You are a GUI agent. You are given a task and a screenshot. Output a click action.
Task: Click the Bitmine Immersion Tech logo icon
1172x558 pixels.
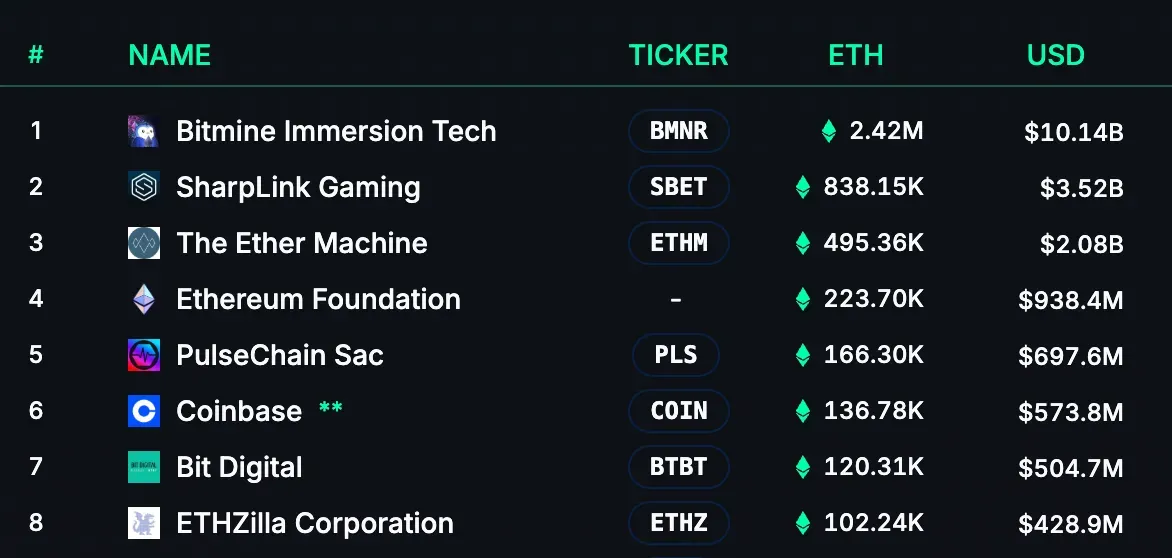point(144,131)
